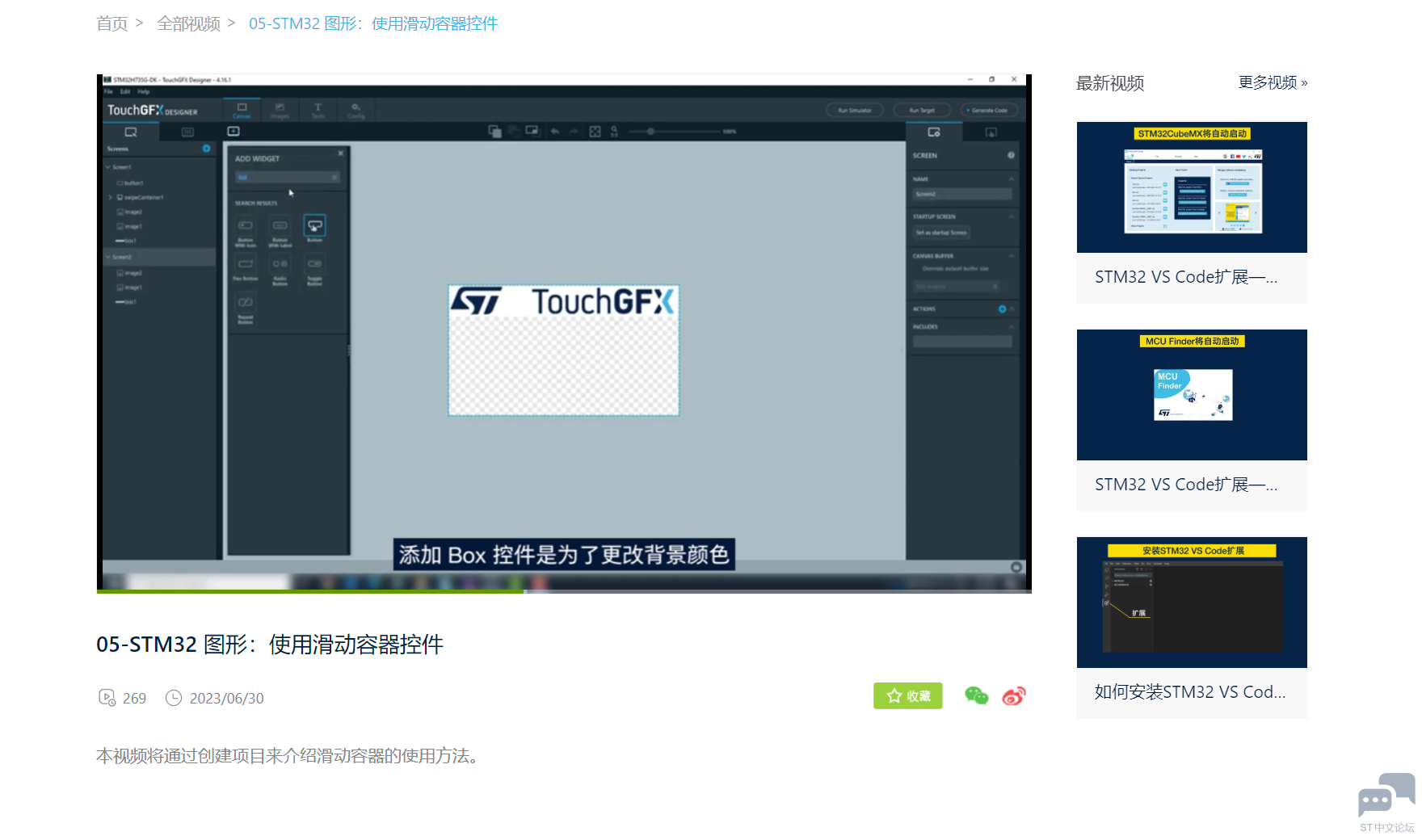Open the File menu in TouchGFX Designer
The image size is (1422, 840).
tap(108, 92)
